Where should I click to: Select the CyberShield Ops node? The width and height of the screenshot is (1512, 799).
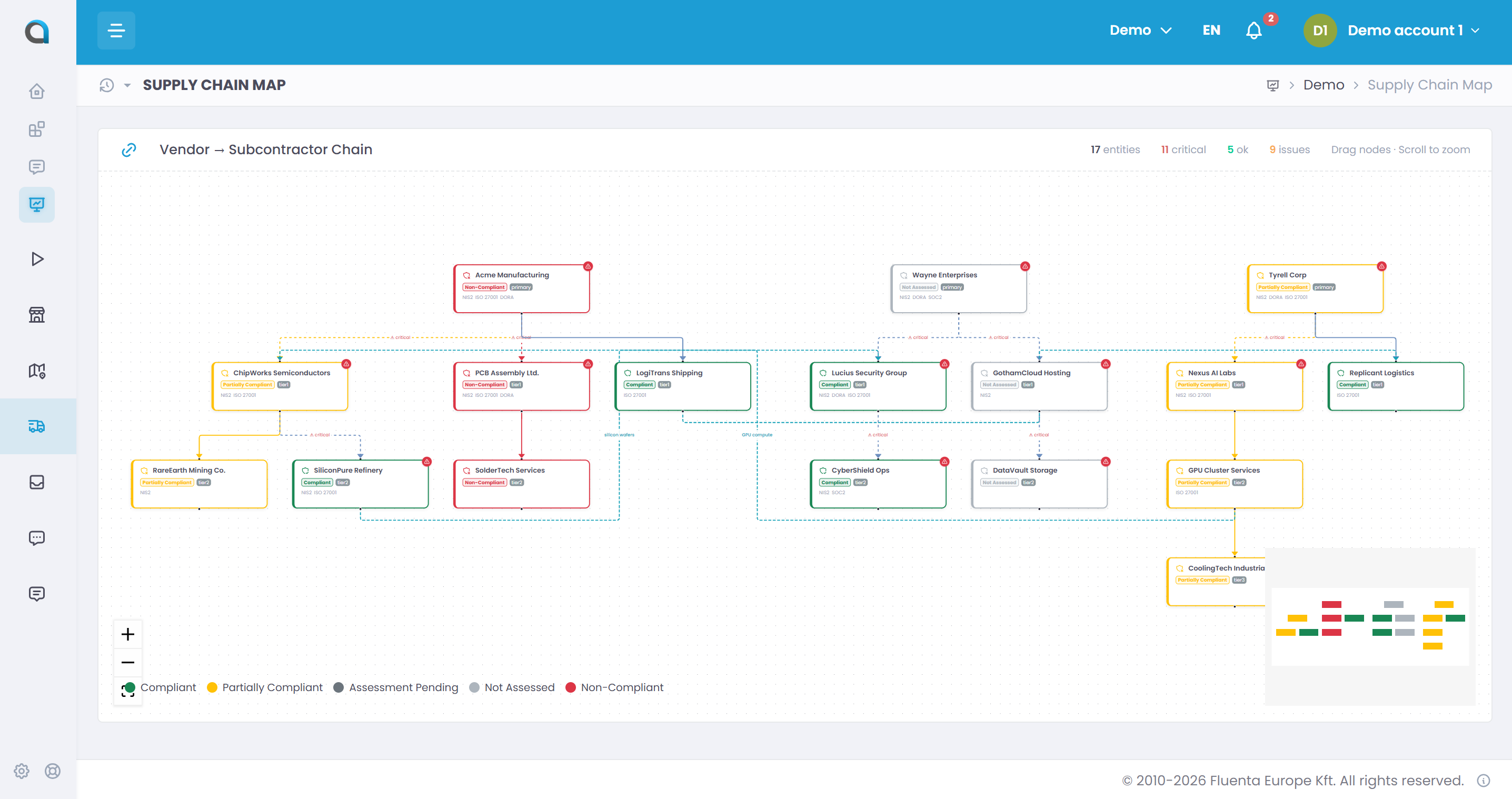878,483
